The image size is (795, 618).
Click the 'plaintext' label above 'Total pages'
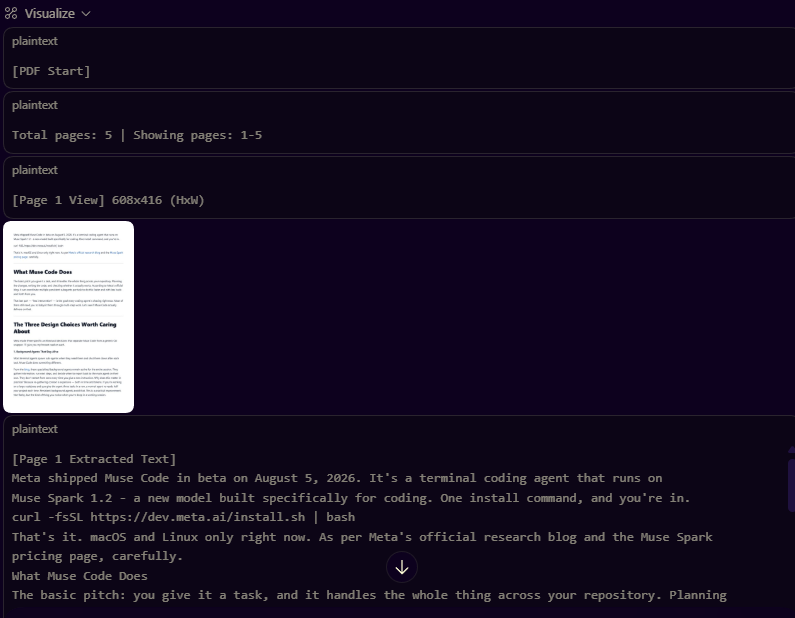[35, 105]
